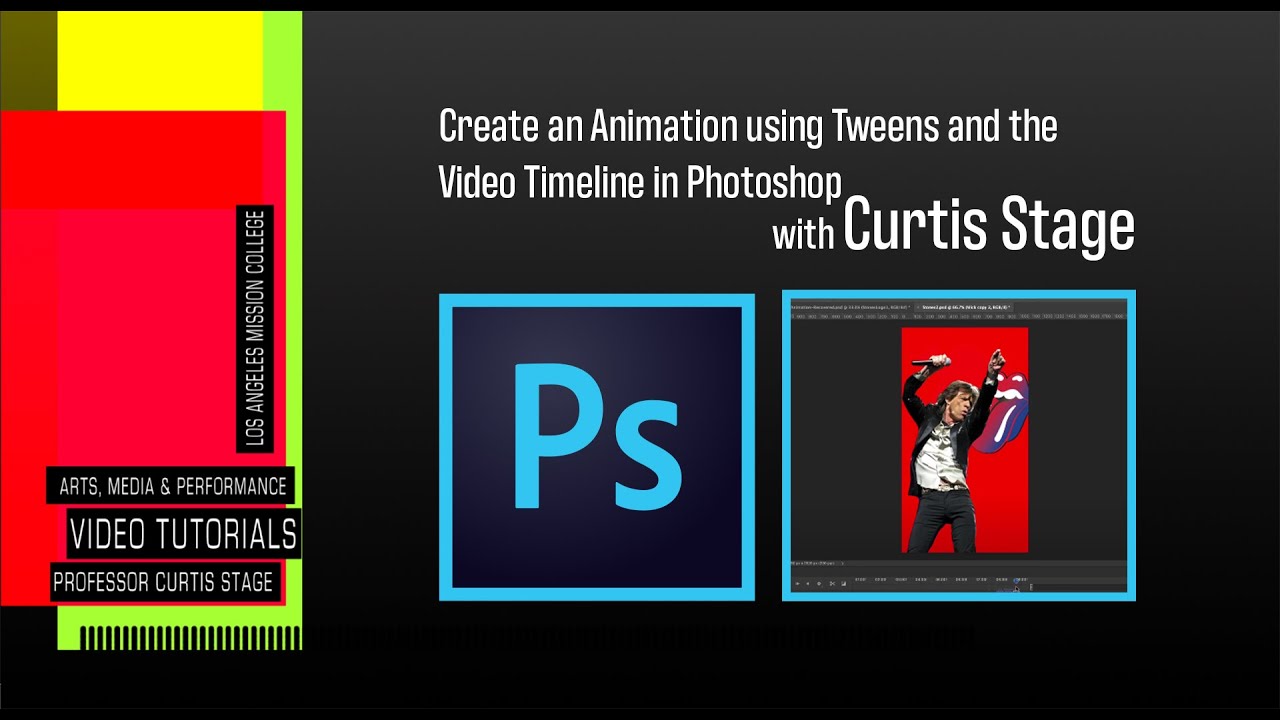Click 'Create an Animation using Tweens and the'
The image size is (1280, 720).
[748, 127]
